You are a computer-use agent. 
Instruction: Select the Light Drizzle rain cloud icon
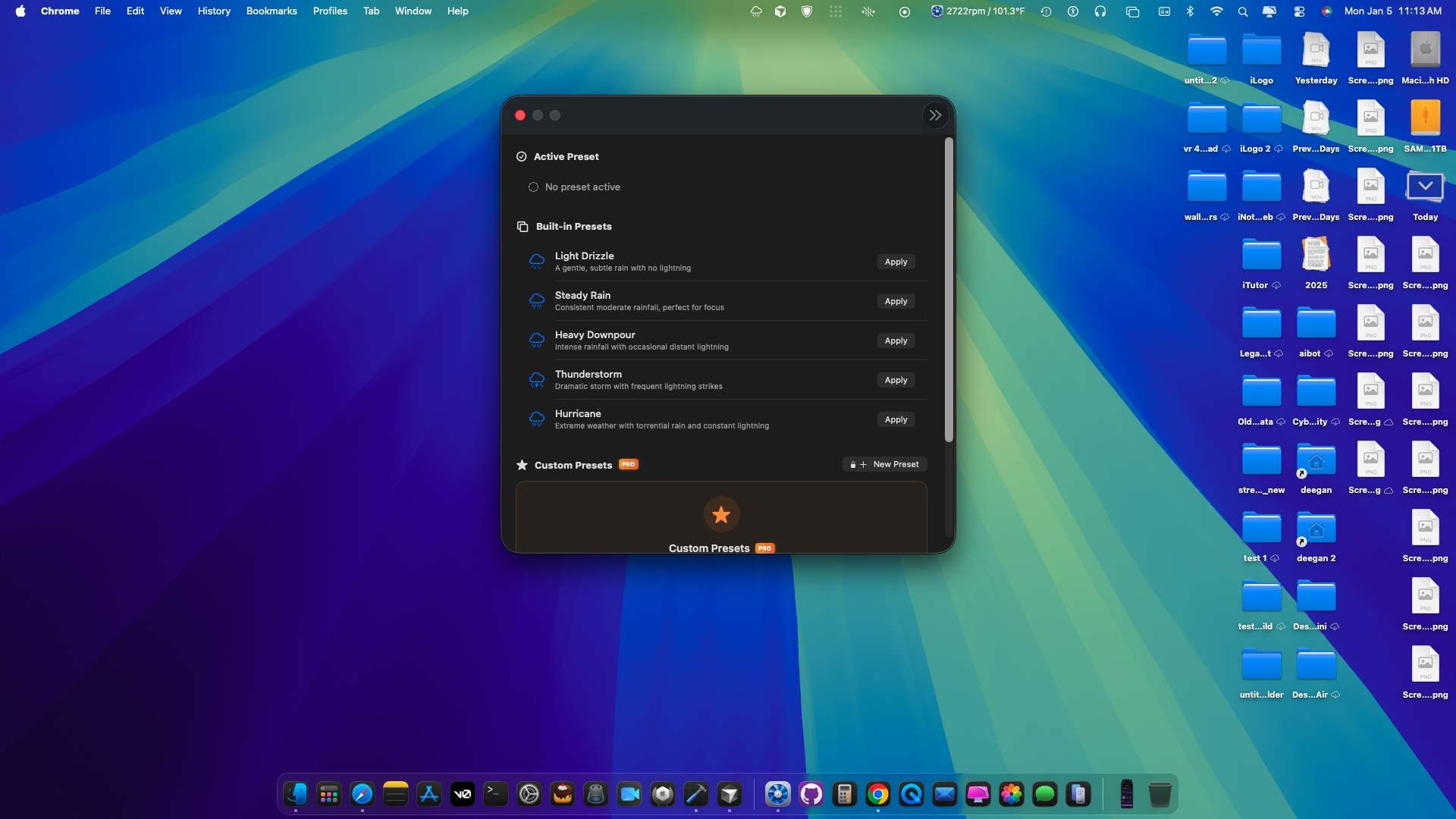point(537,261)
